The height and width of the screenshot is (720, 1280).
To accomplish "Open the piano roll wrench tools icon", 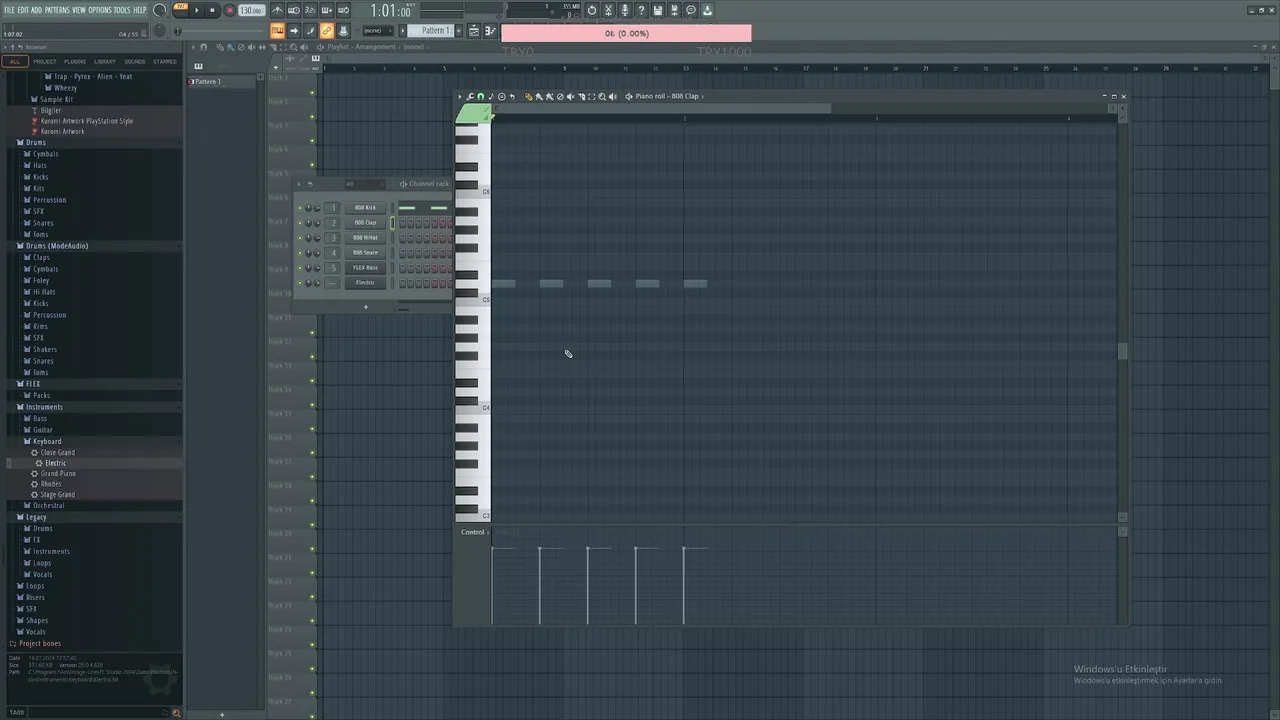I will tap(469, 96).
